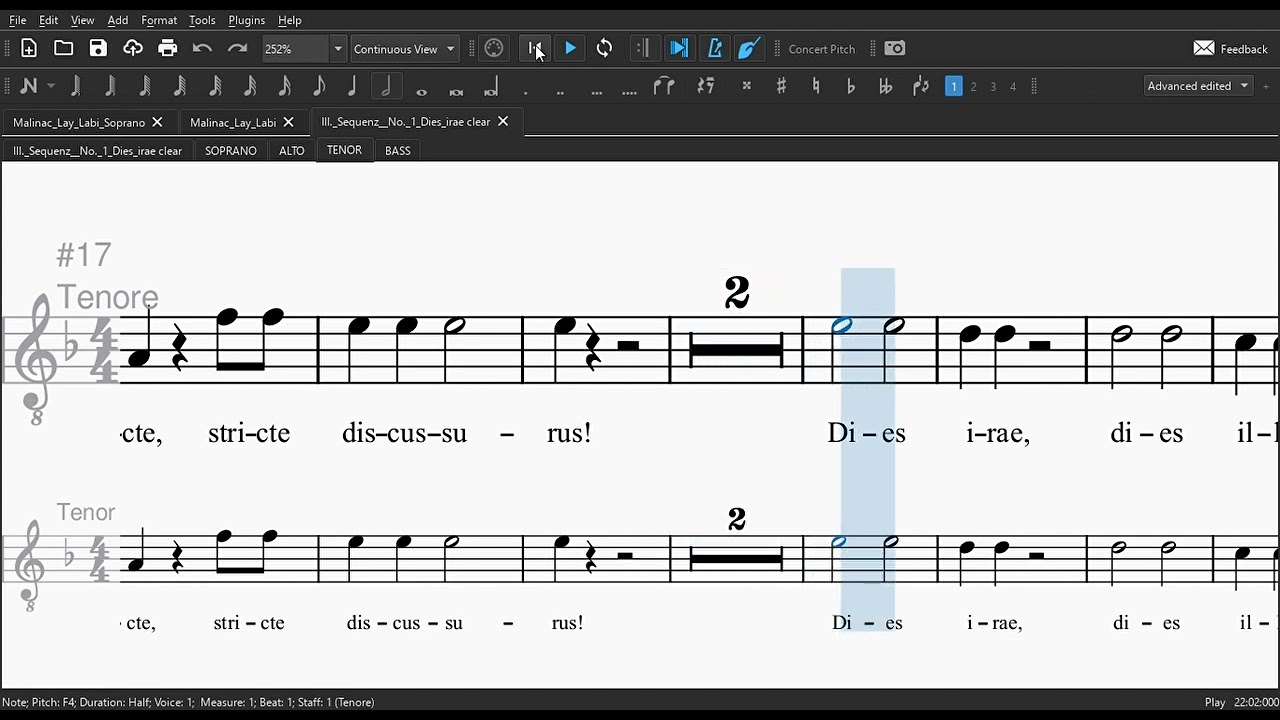Select the highlighted half note on Di
The height and width of the screenshot is (720, 1280).
click(842, 326)
